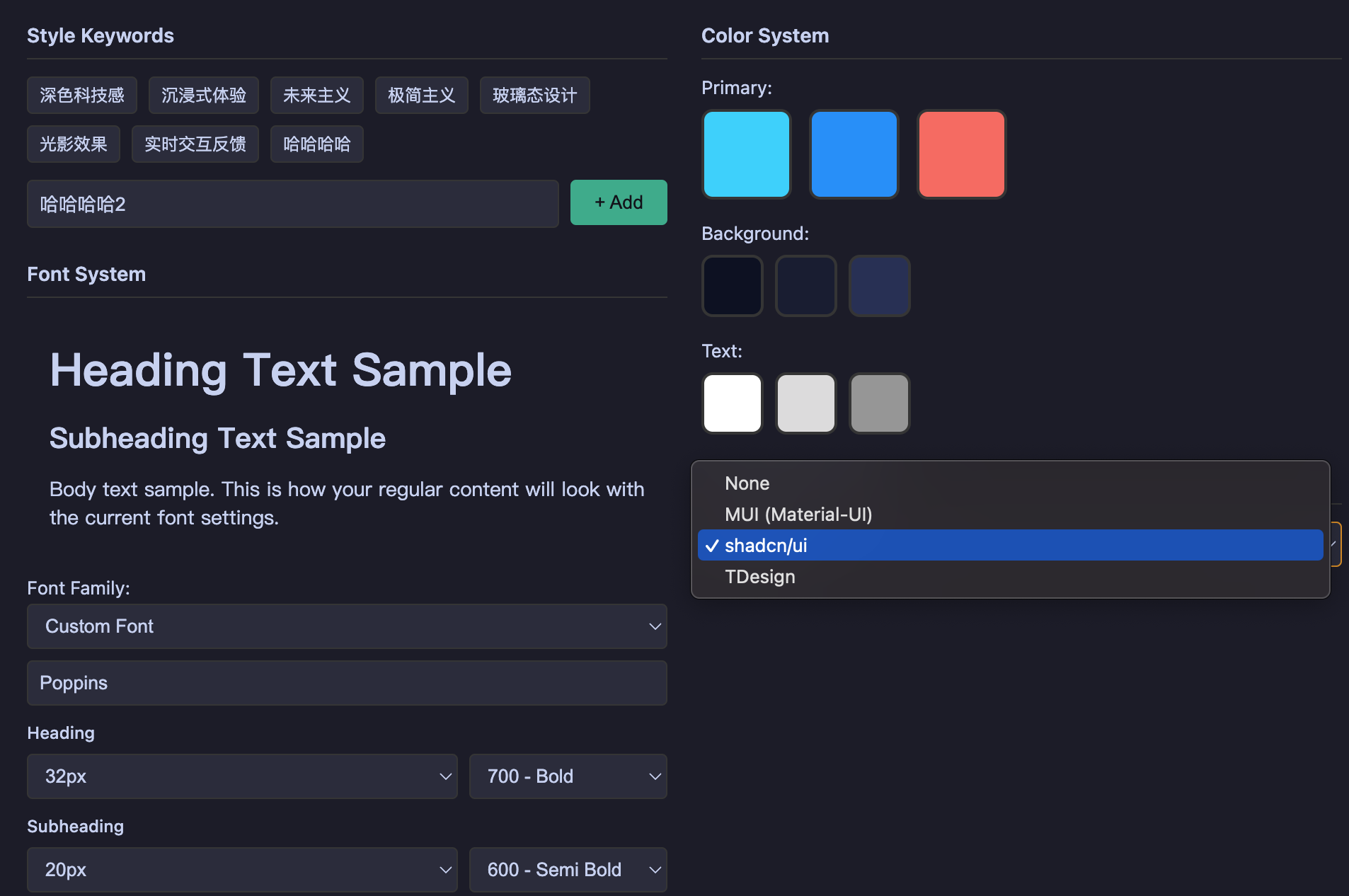Open the Custom Font family dropdown

[346, 626]
